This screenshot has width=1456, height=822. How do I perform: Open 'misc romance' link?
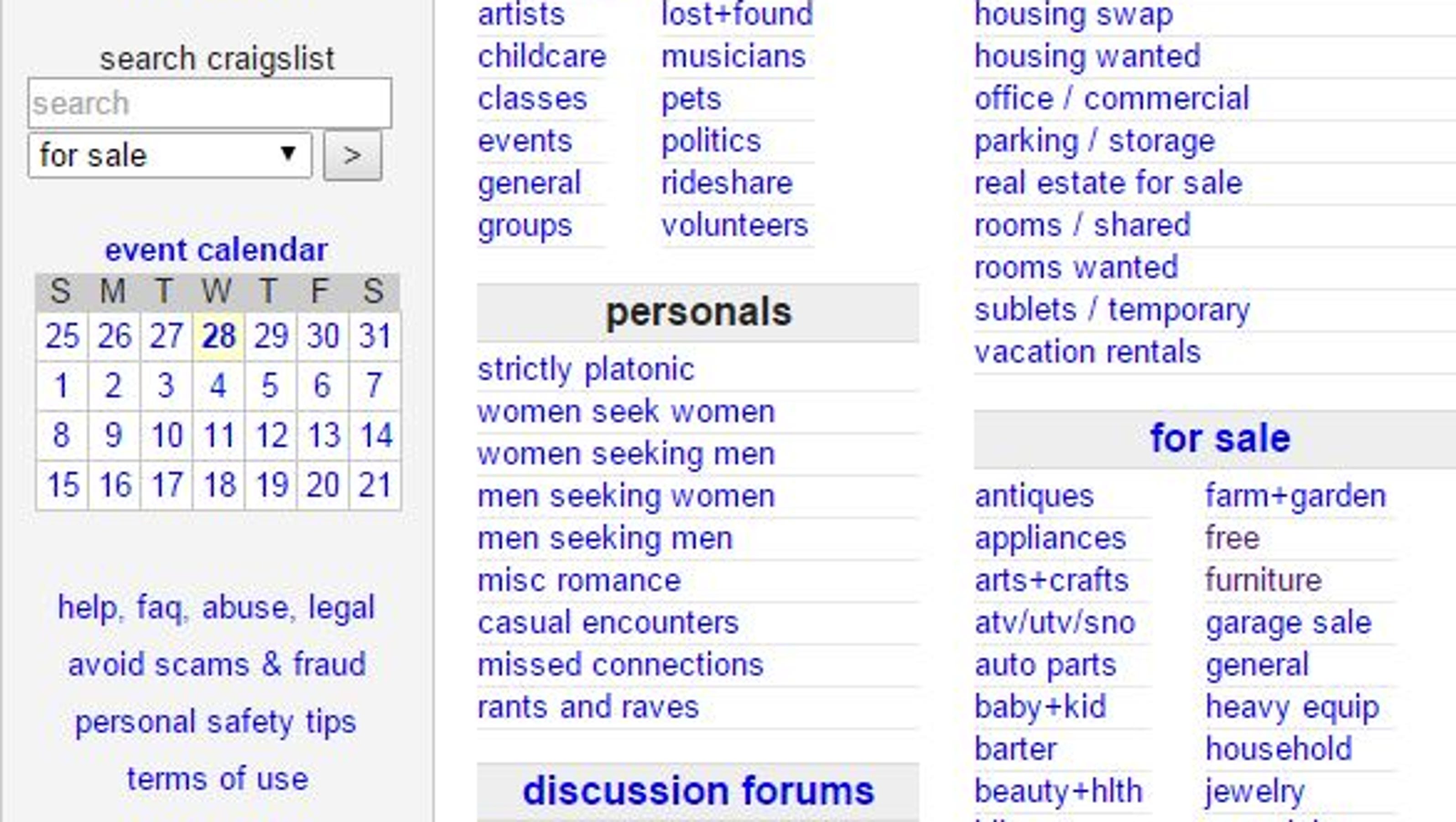579,581
